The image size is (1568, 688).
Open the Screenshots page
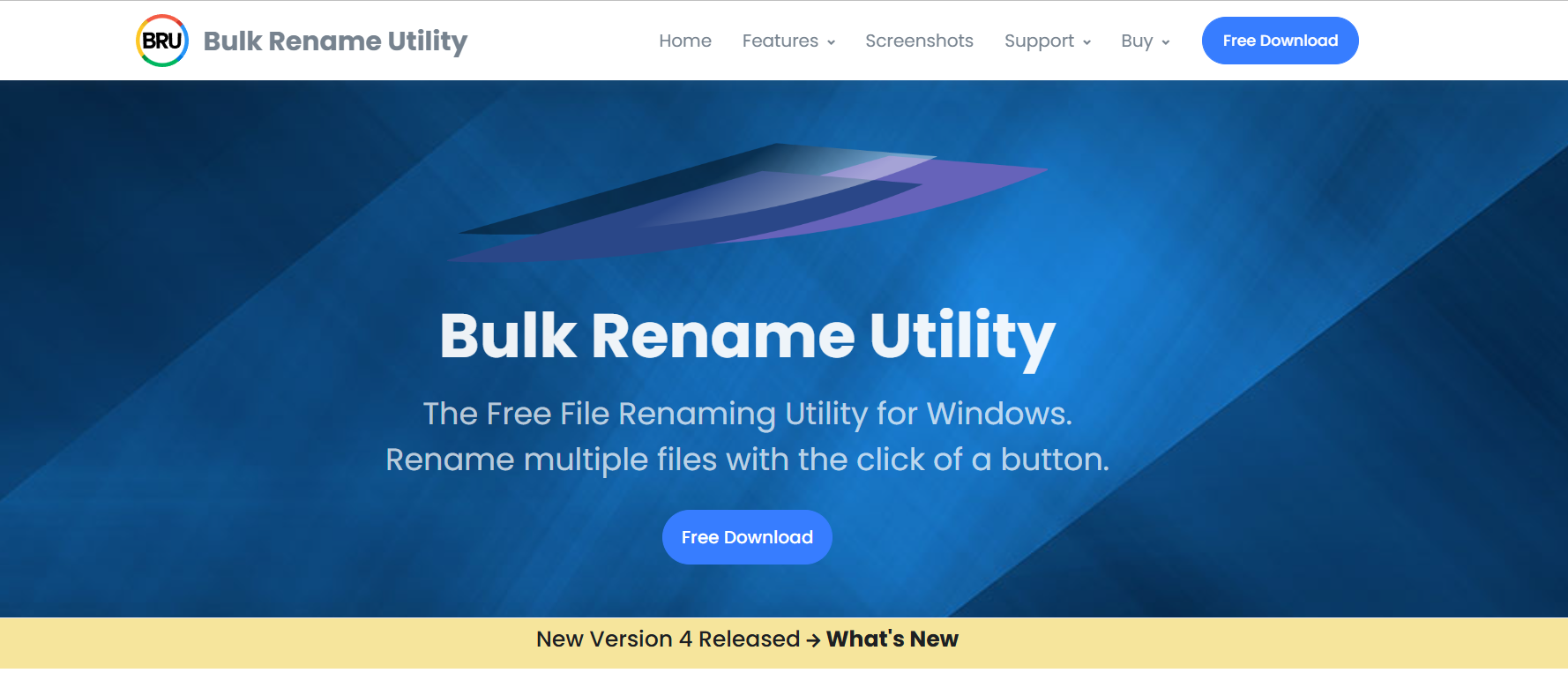pos(919,41)
